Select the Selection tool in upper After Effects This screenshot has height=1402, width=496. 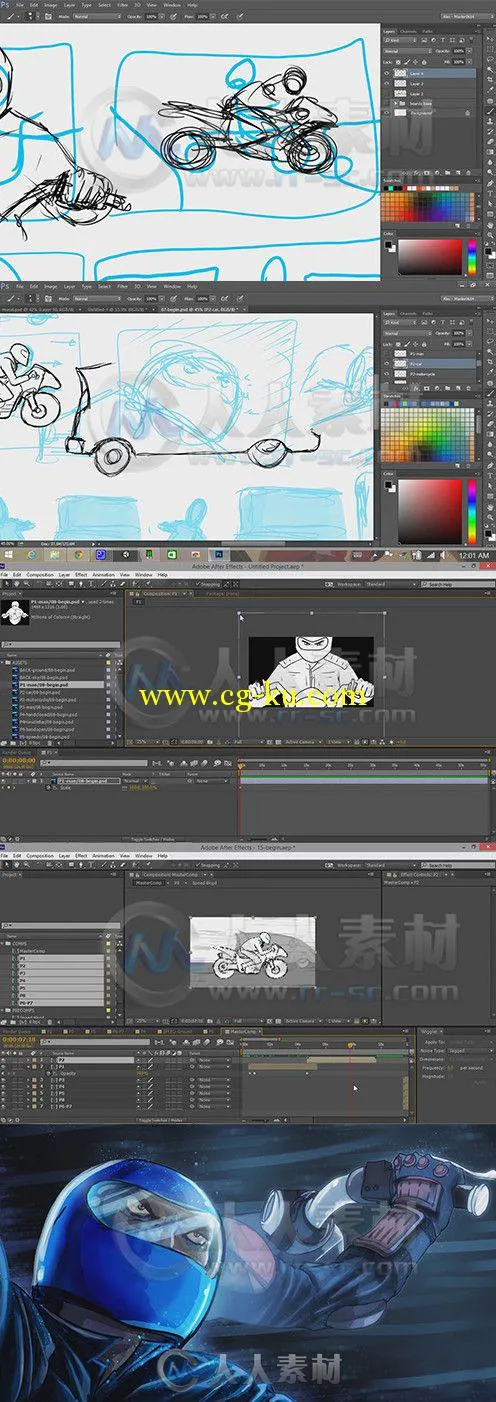pyautogui.click(x=5, y=584)
